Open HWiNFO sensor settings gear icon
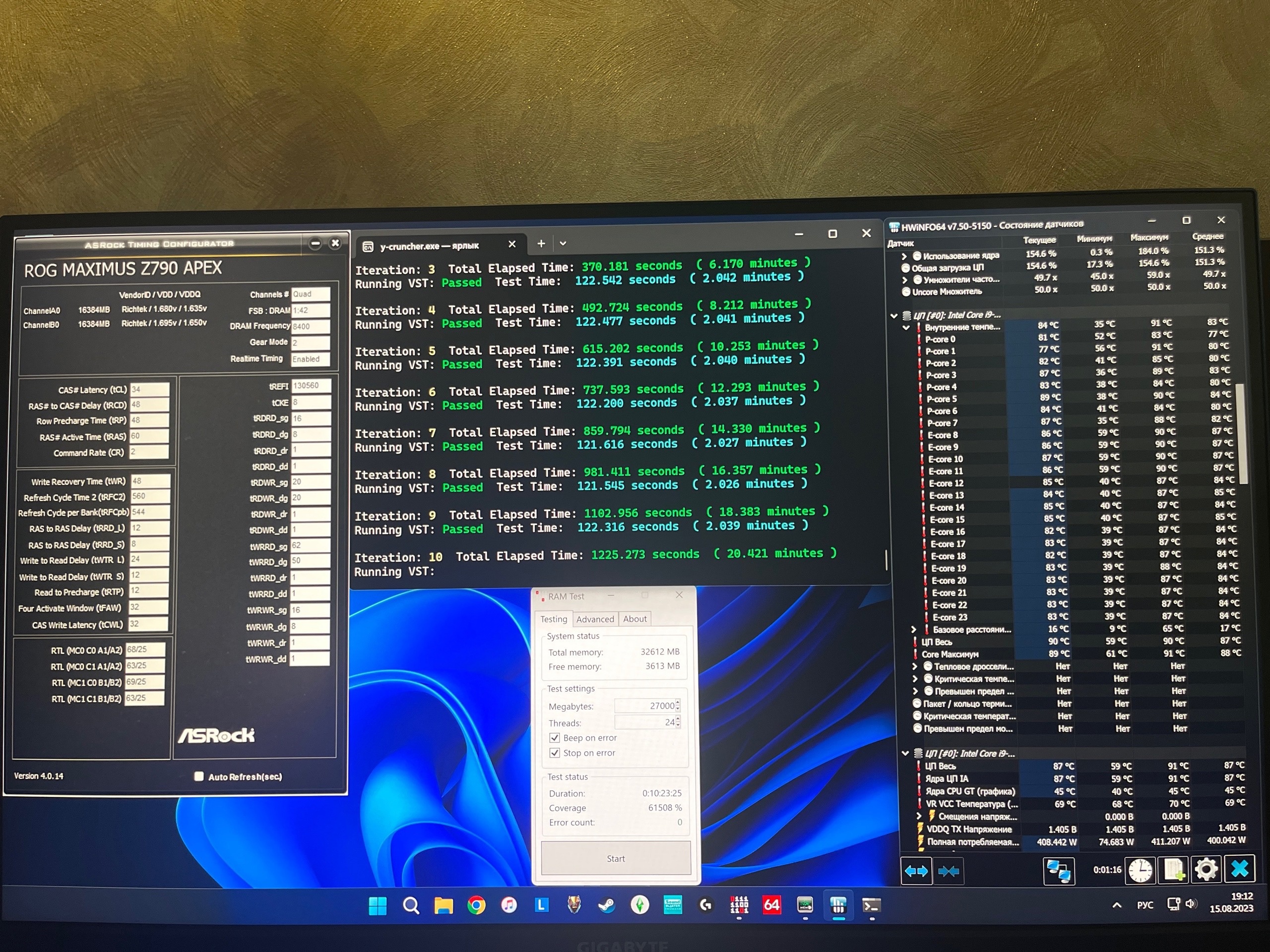1270x952 pixels. coord(1206,869)
